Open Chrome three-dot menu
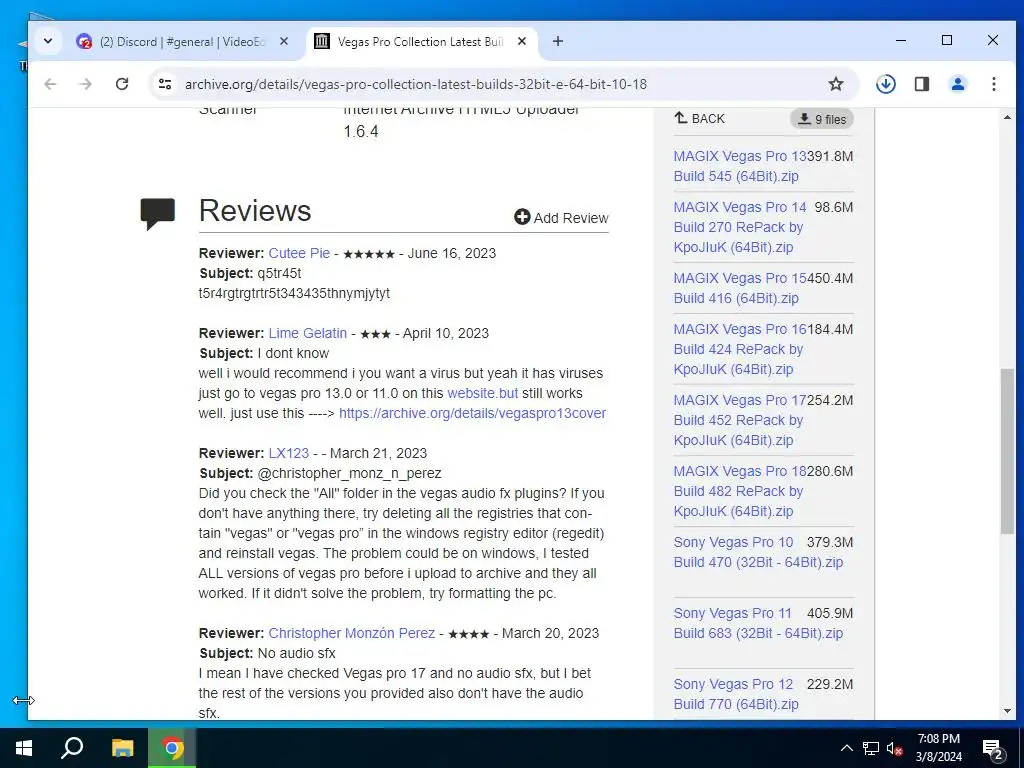The width and height of the screenshot is (1024, 768). 993,84
